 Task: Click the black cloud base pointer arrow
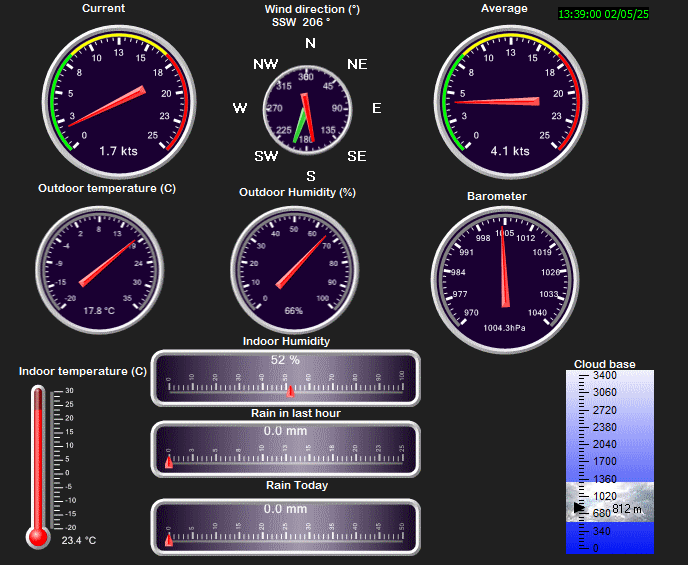[x=579, y=508]
